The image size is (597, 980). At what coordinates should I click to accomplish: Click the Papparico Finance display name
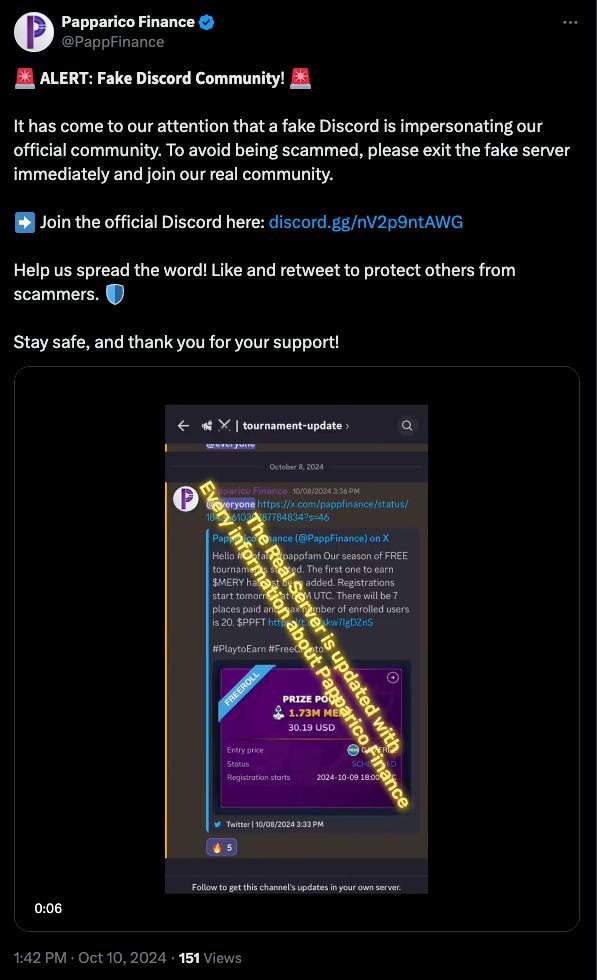[x=128, y=22]
